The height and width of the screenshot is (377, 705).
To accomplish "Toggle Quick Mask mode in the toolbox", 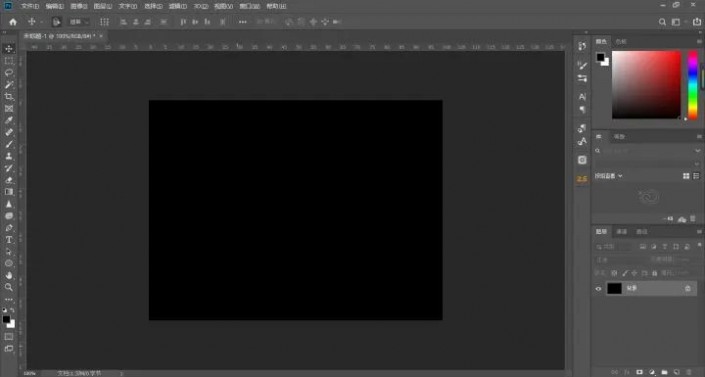I will point(9,337).
